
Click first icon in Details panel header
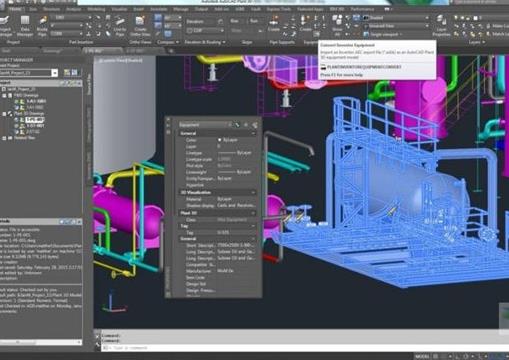click(x=62, y=221)
